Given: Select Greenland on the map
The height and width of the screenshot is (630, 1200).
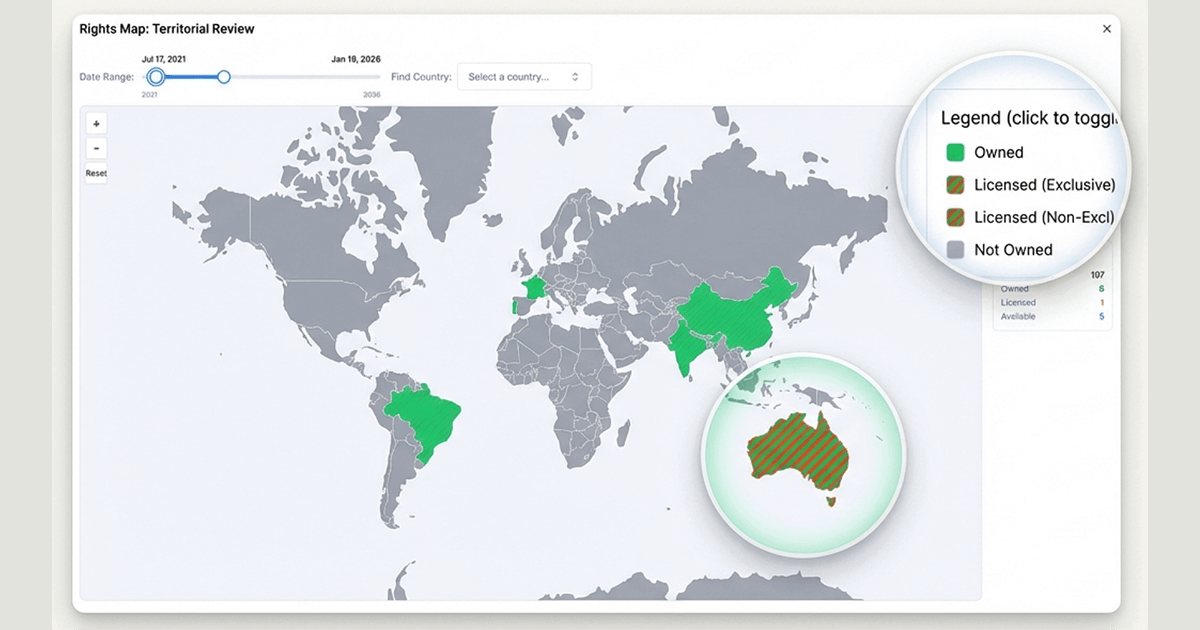Looking at the screenshot, I should tap(440, 160).
